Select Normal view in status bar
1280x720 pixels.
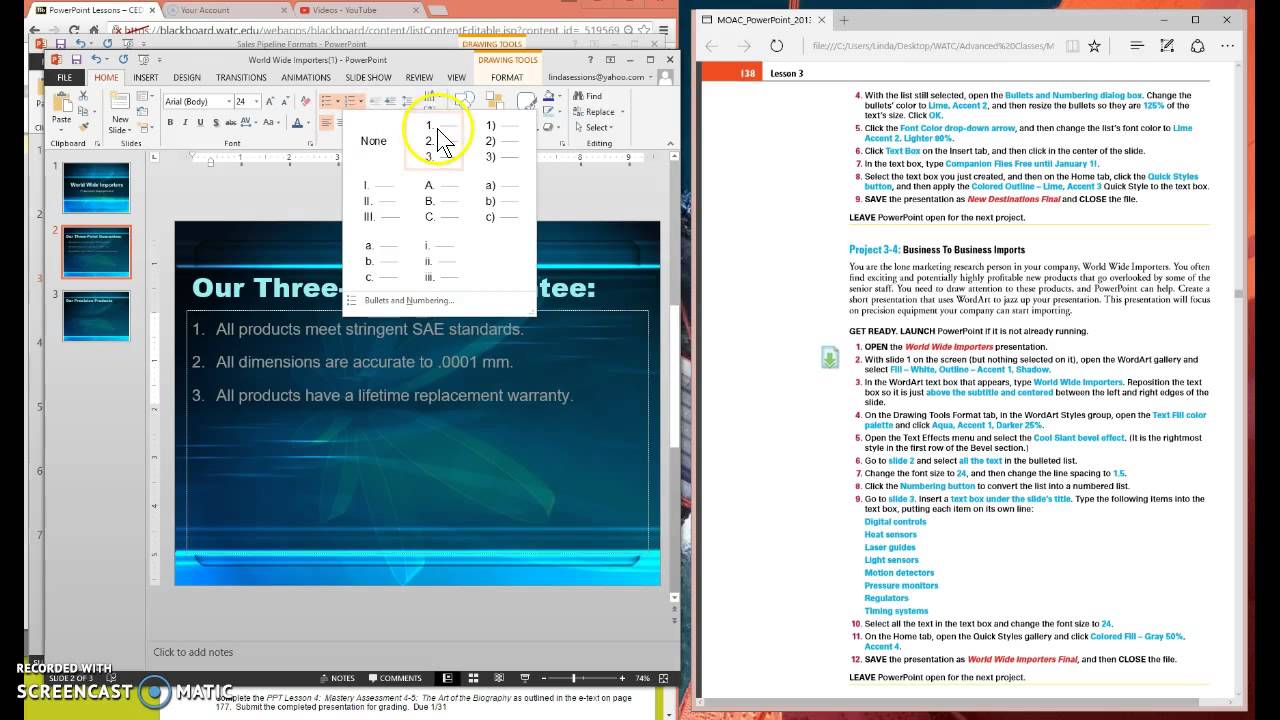(447, 678)
